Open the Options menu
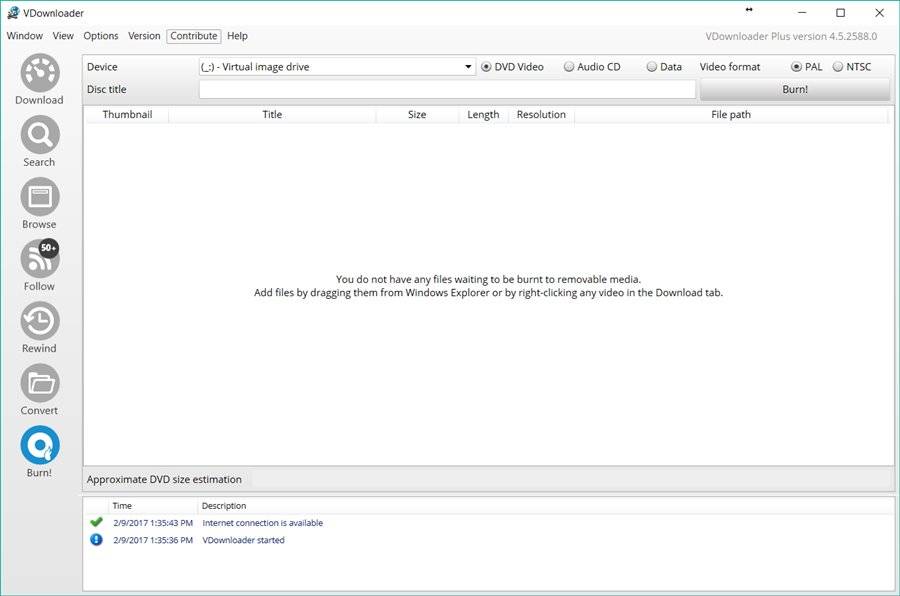Image resolution: width=900 pixels, height=596 pixels. tap(101, 36)
